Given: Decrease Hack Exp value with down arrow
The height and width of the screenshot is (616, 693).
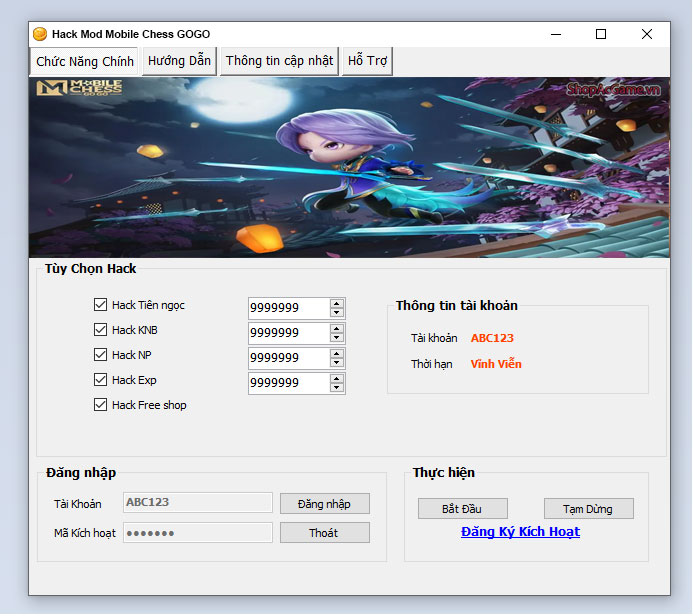Looking at the screenshot, I should click(x=337, y=388).
